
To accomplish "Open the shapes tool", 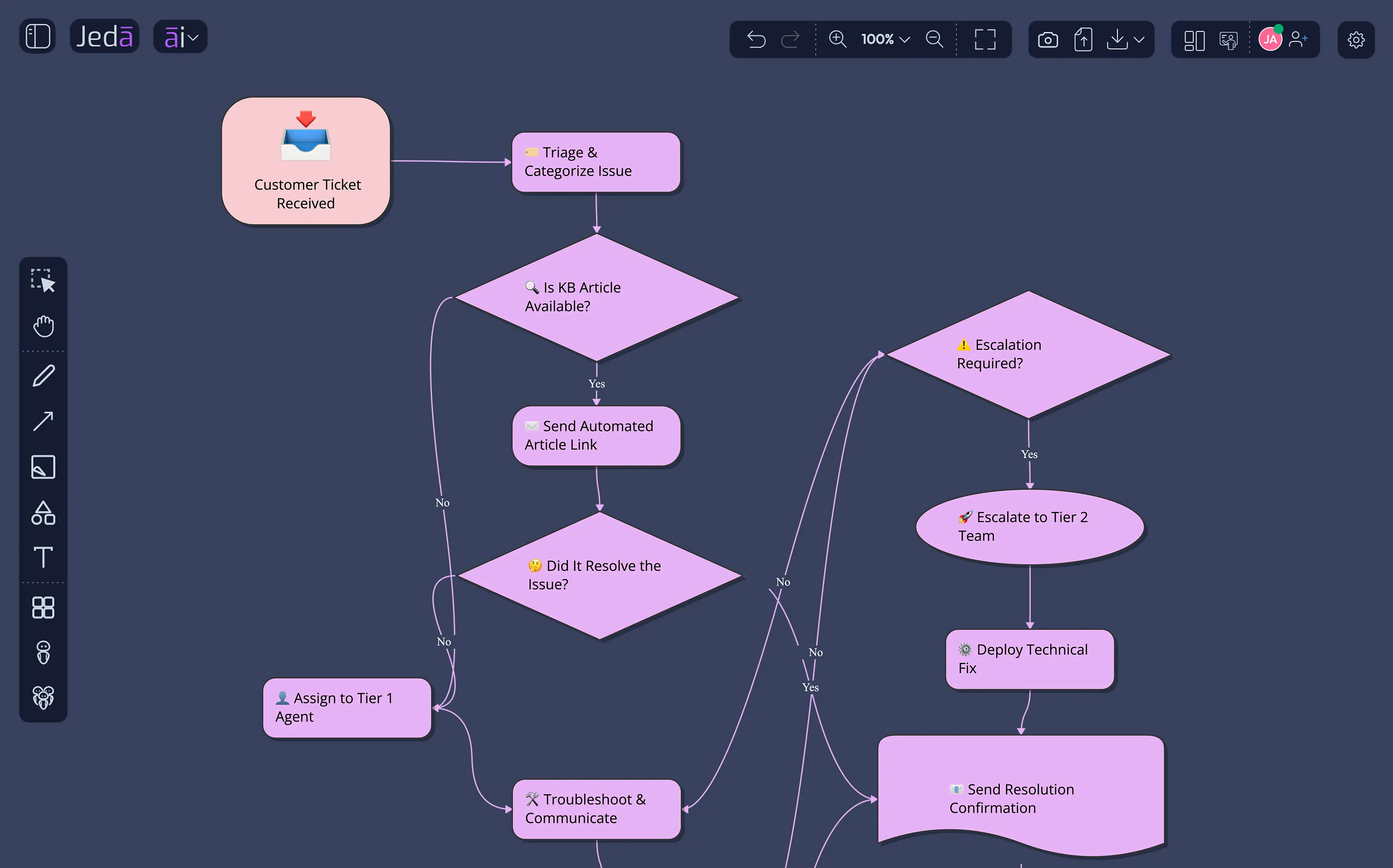I will (43, 513).
